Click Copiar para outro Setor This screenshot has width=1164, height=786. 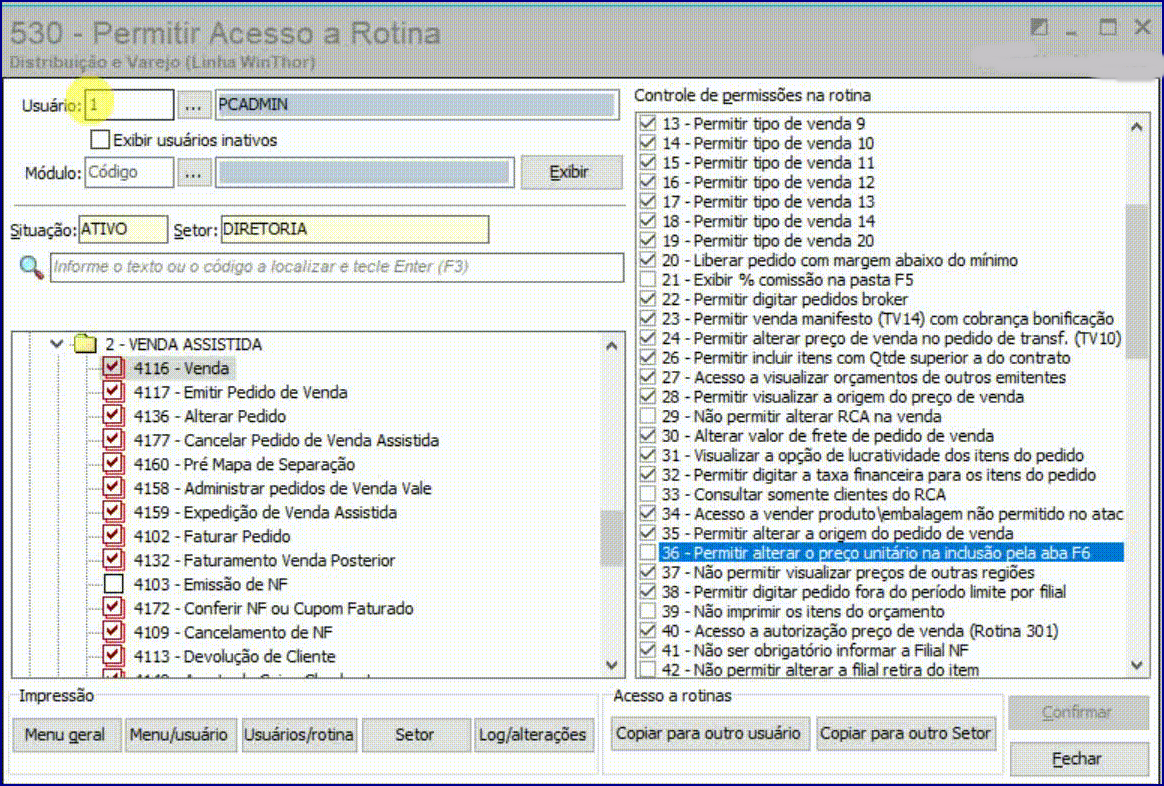[906, 733]
